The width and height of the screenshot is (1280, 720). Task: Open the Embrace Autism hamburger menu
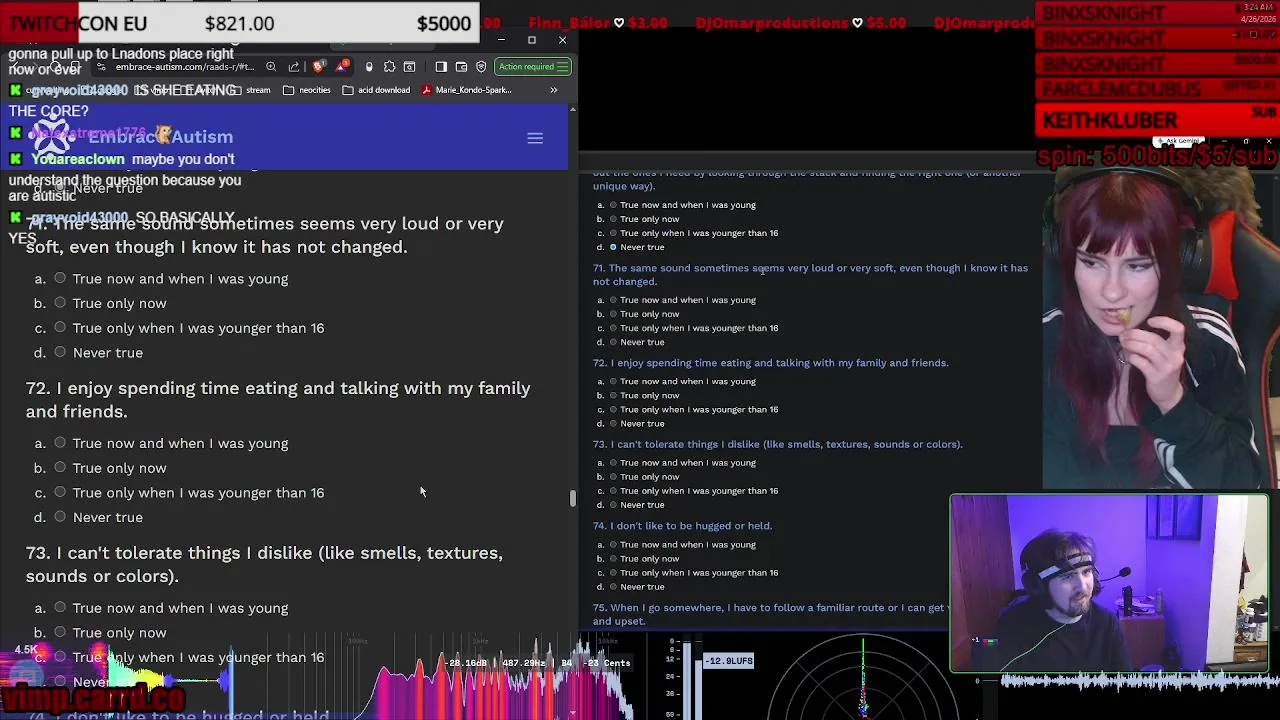tap(535, 138)
